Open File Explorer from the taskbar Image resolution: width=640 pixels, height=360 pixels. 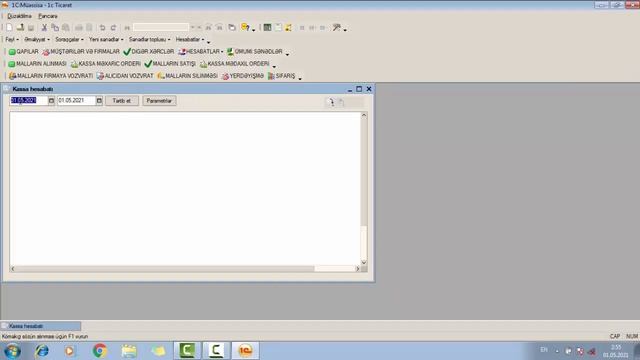point(129,351)
